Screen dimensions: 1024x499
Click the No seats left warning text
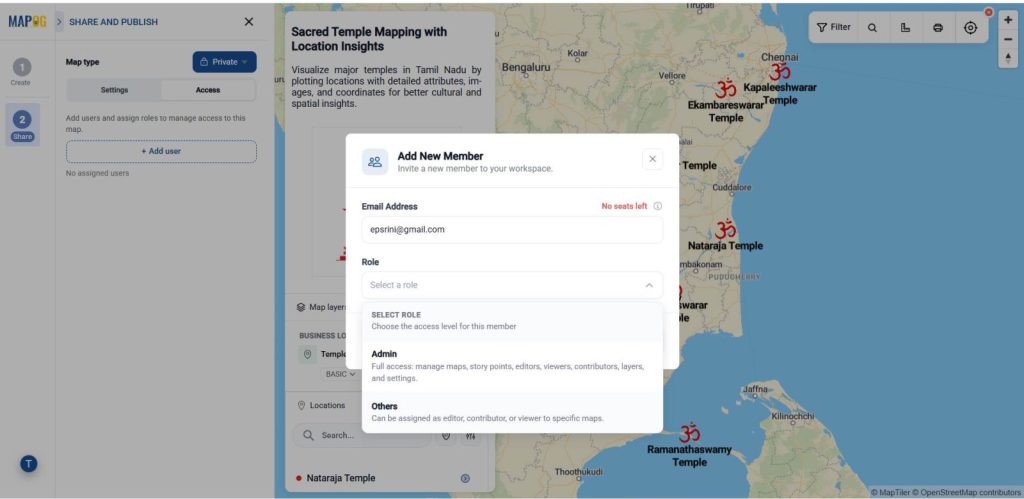(624, 206)
